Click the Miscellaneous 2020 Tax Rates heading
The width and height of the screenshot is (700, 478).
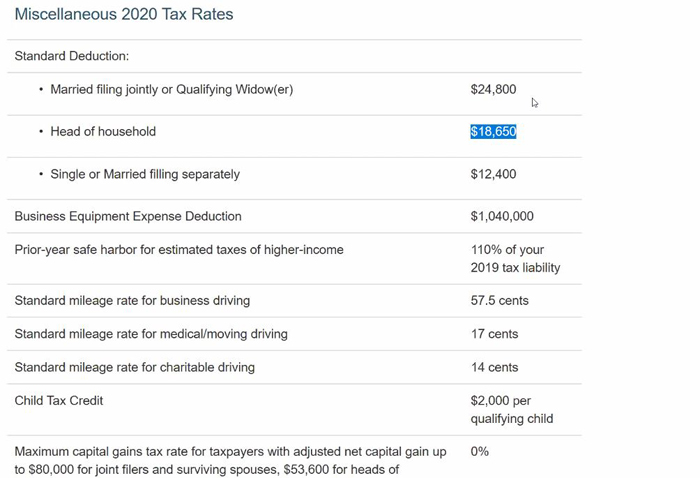click(124, 14)
